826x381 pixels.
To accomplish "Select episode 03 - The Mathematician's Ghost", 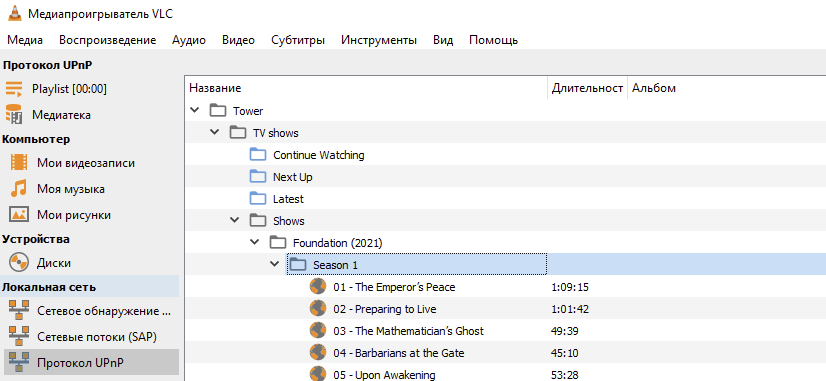I will (408, 331).
